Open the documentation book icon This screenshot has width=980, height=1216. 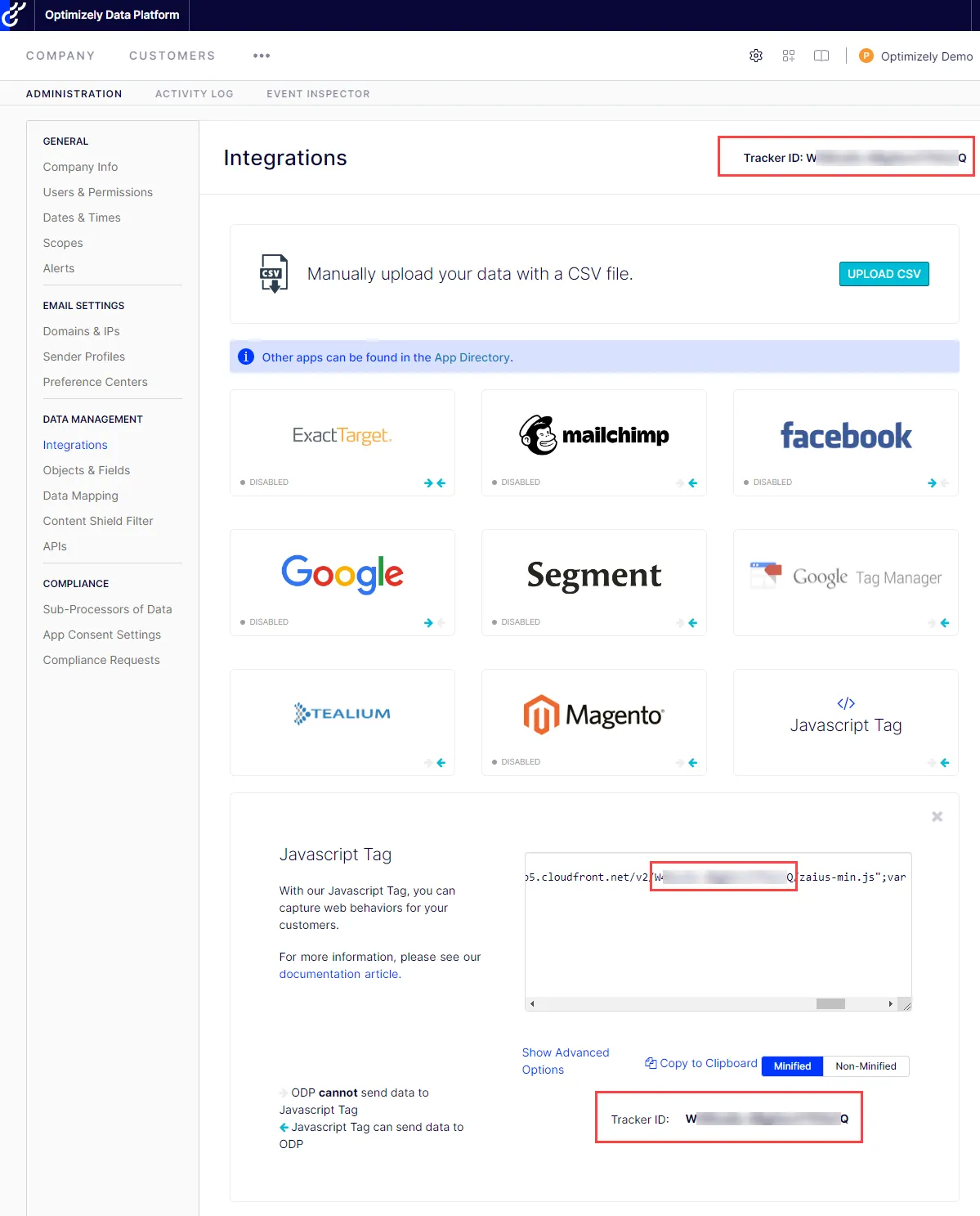click(821, 56)
